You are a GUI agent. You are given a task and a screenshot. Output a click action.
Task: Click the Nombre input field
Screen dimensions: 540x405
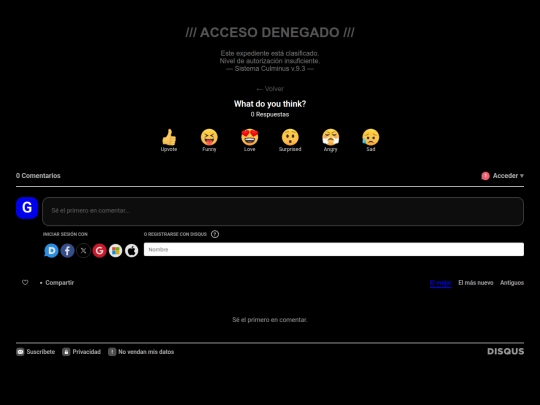[x=334, y=249]
